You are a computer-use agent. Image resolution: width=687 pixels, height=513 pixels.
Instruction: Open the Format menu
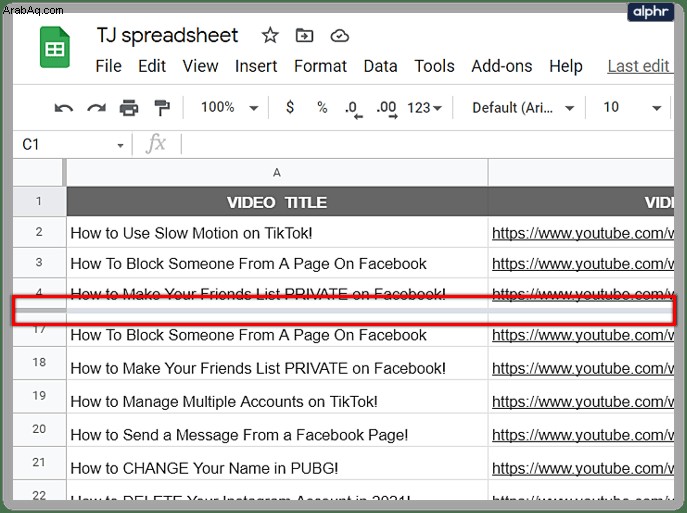320,66
